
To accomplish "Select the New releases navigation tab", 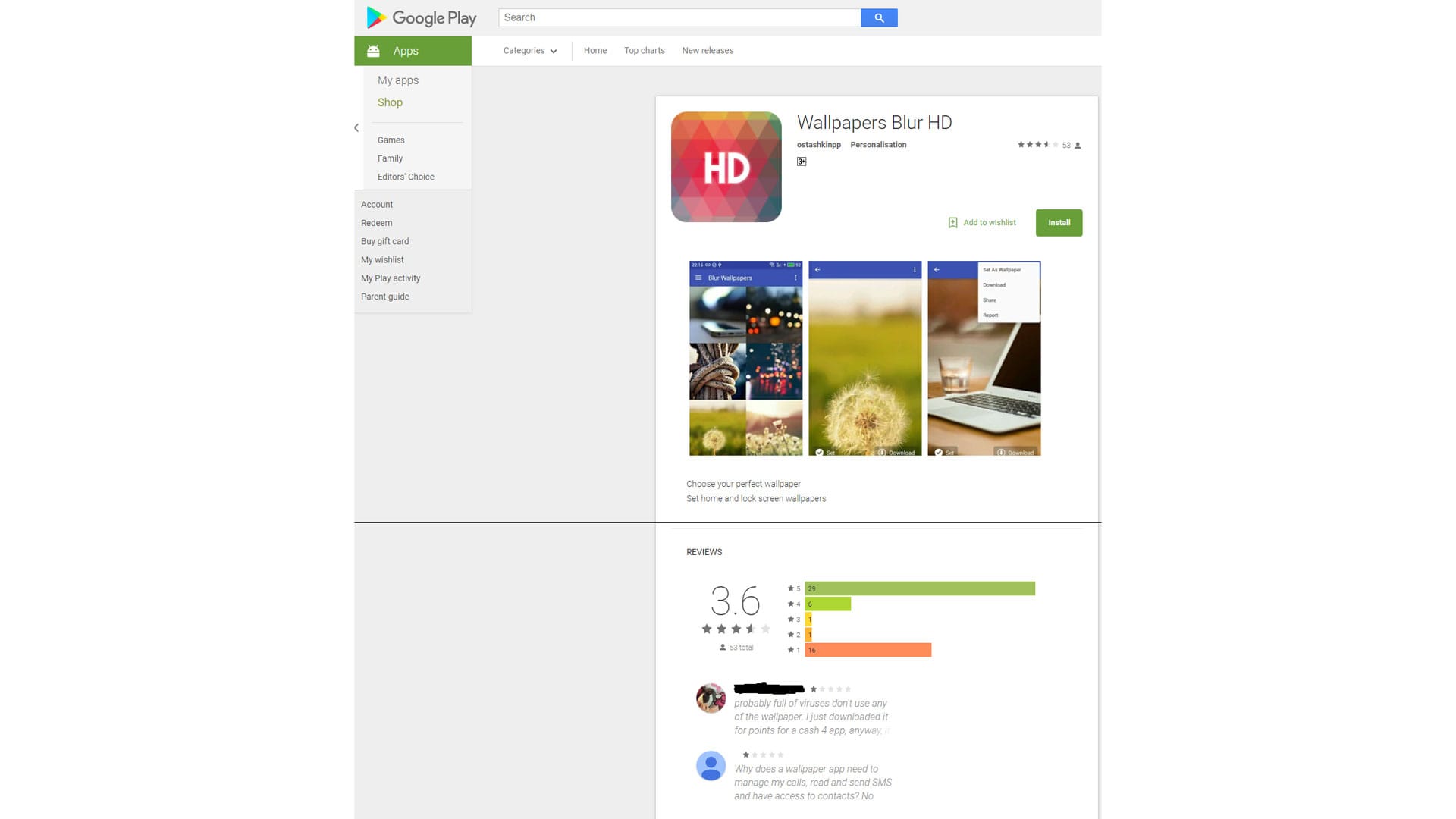I will 707,50.
